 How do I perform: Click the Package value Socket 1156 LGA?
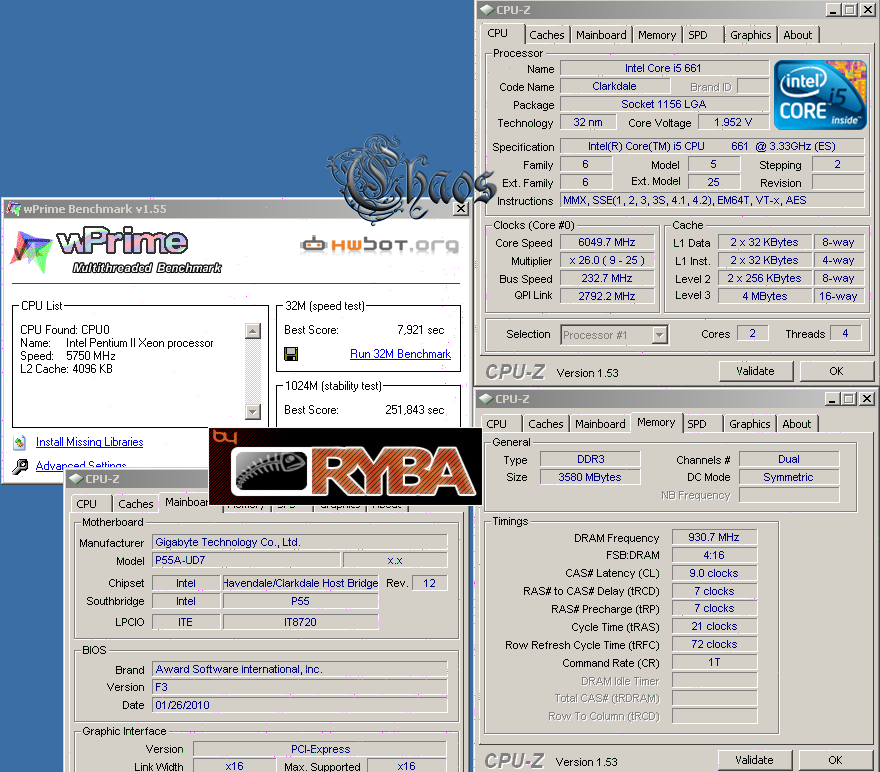point(664,104)
